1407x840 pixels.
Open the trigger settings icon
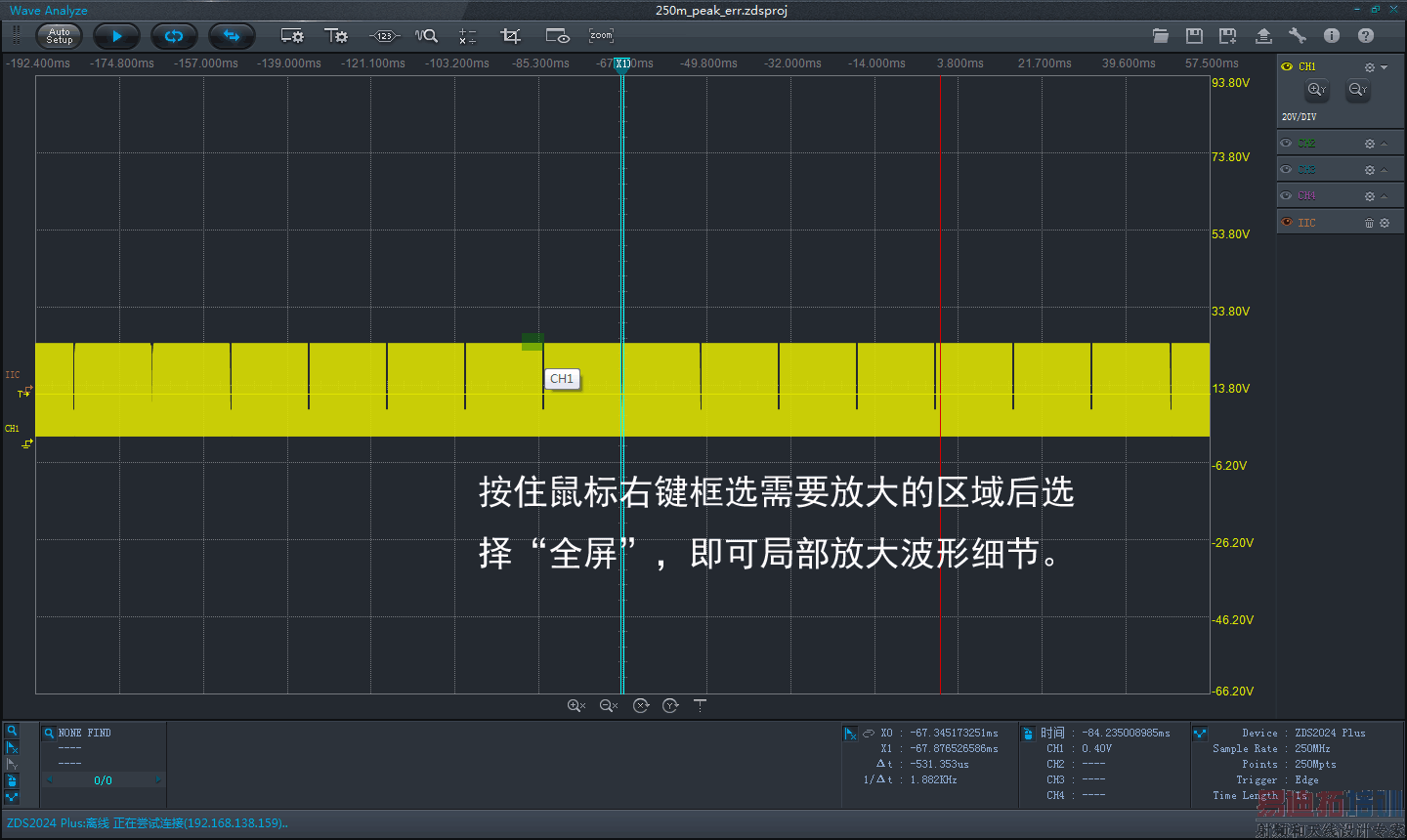(335, 36)
